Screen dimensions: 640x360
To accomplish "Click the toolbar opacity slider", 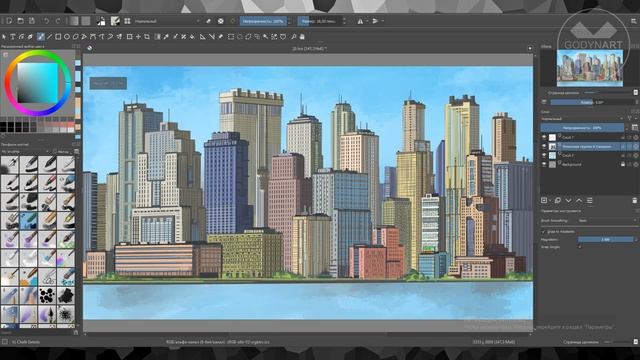I will pos(263,21).
